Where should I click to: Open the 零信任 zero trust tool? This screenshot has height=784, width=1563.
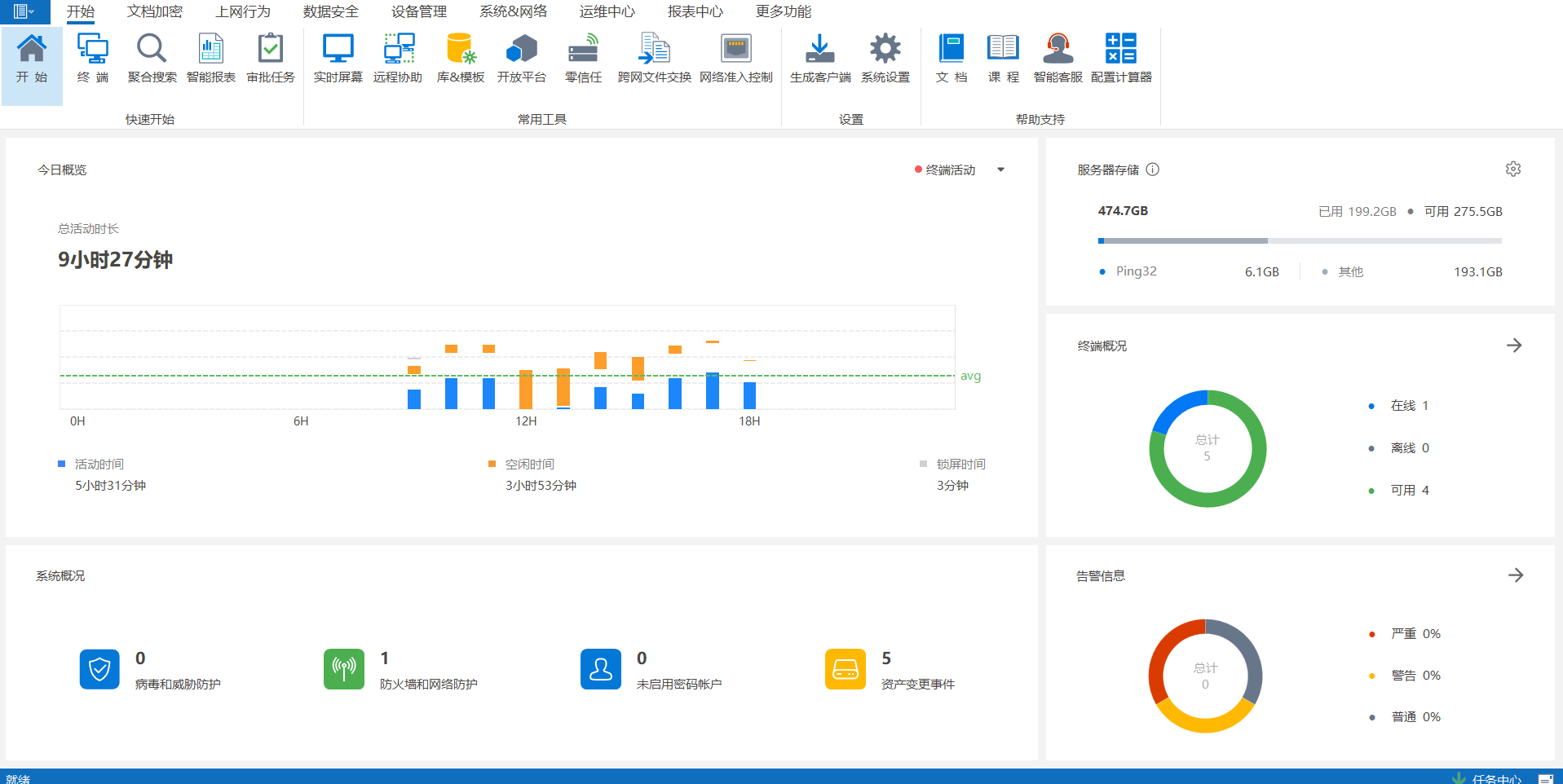583,58
